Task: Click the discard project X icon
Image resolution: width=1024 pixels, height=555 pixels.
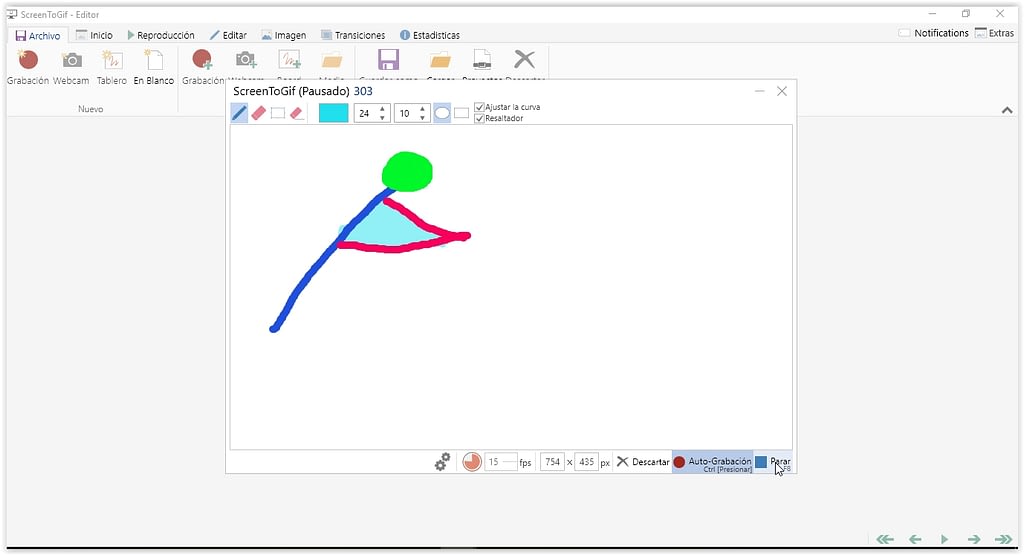Action: [524, 59]
